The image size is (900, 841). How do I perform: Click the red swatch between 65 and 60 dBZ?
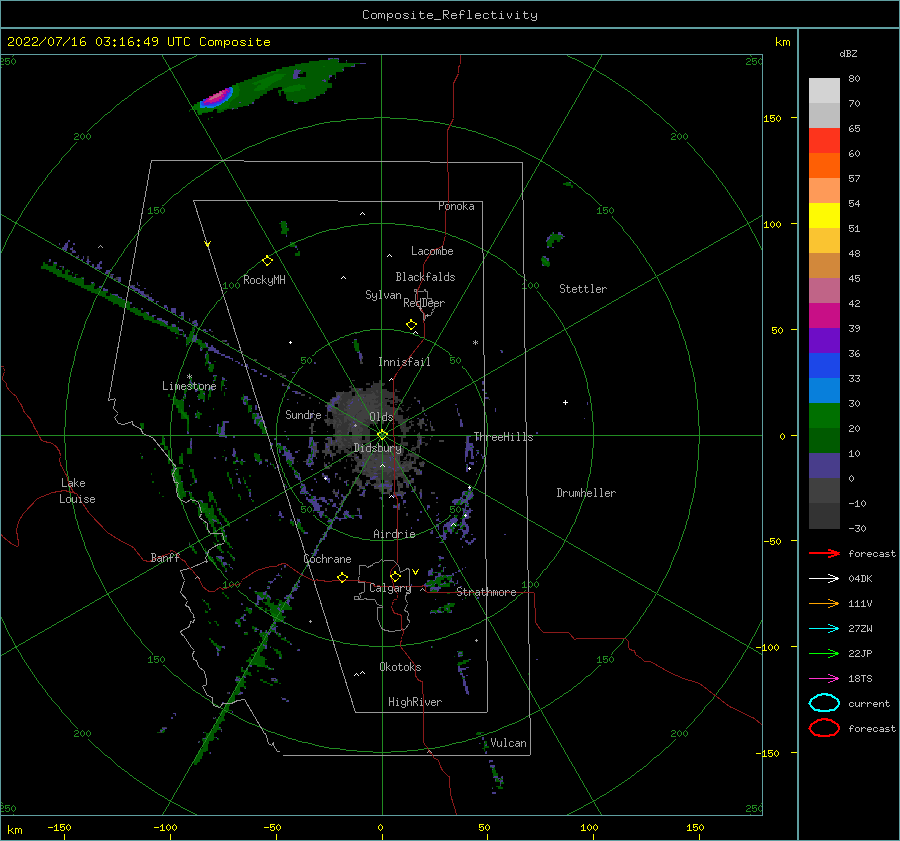pyautogui.click(x=824, y=141)
